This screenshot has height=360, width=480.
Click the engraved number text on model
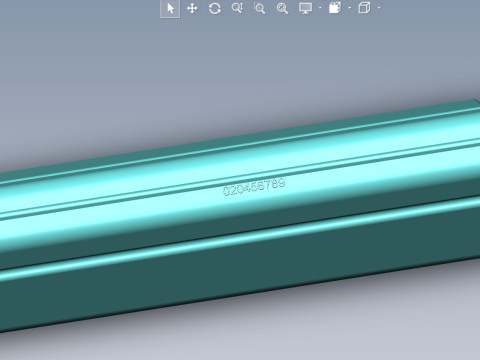[254, 187]
